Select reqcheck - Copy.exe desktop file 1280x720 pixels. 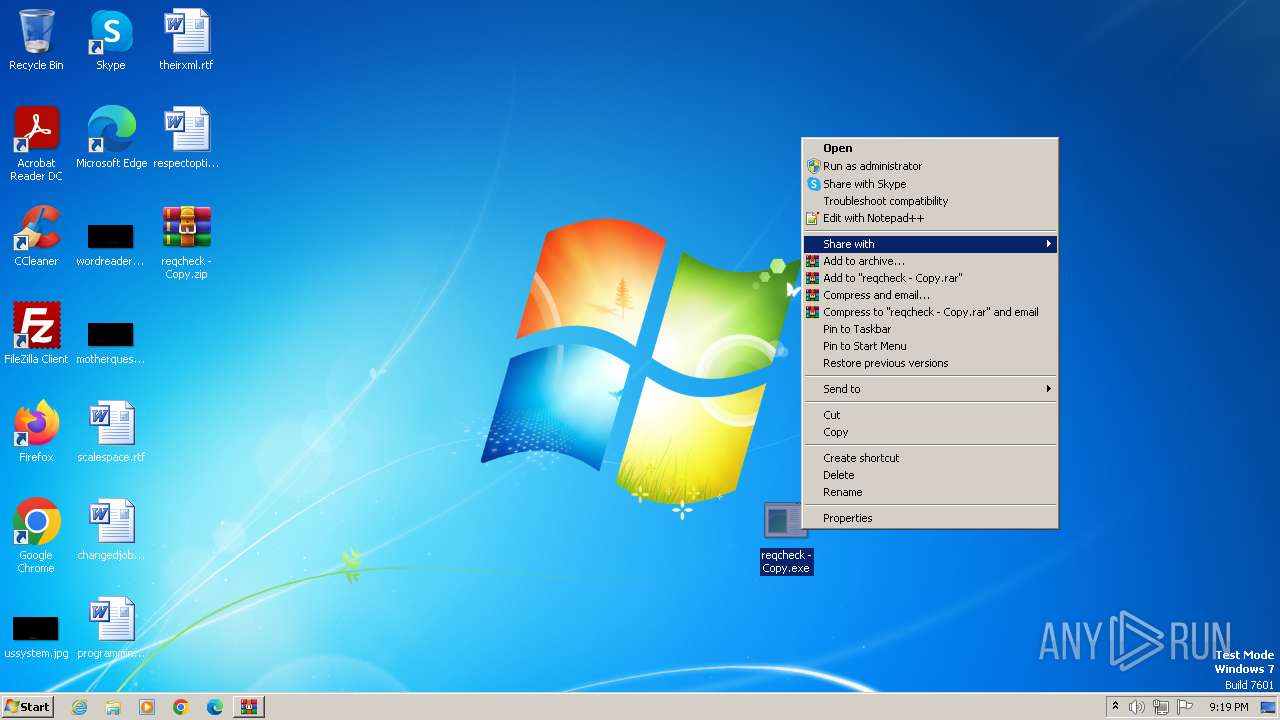point(786,538)
